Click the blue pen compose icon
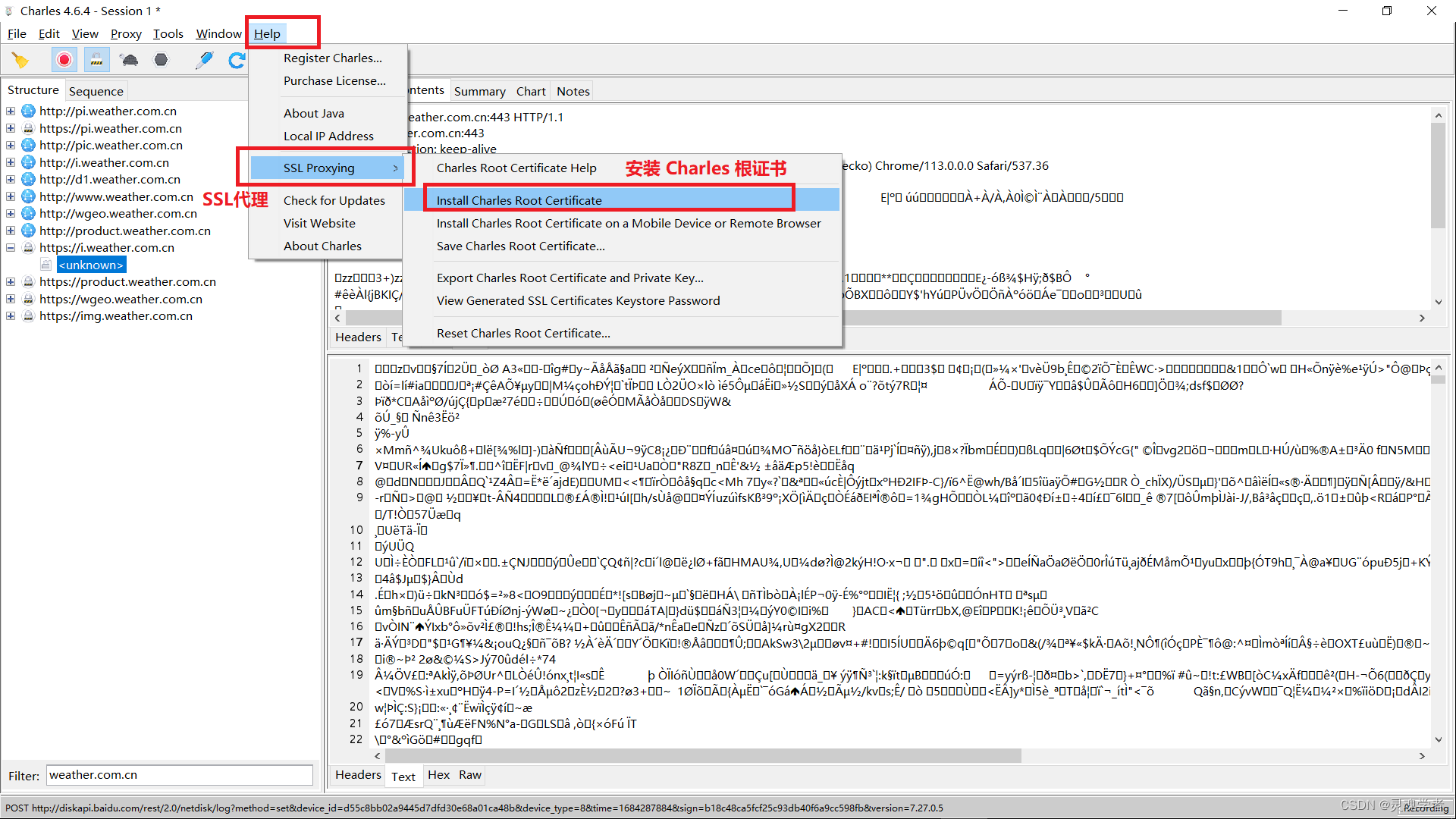1456x819 pixels. tap(204, 60)
